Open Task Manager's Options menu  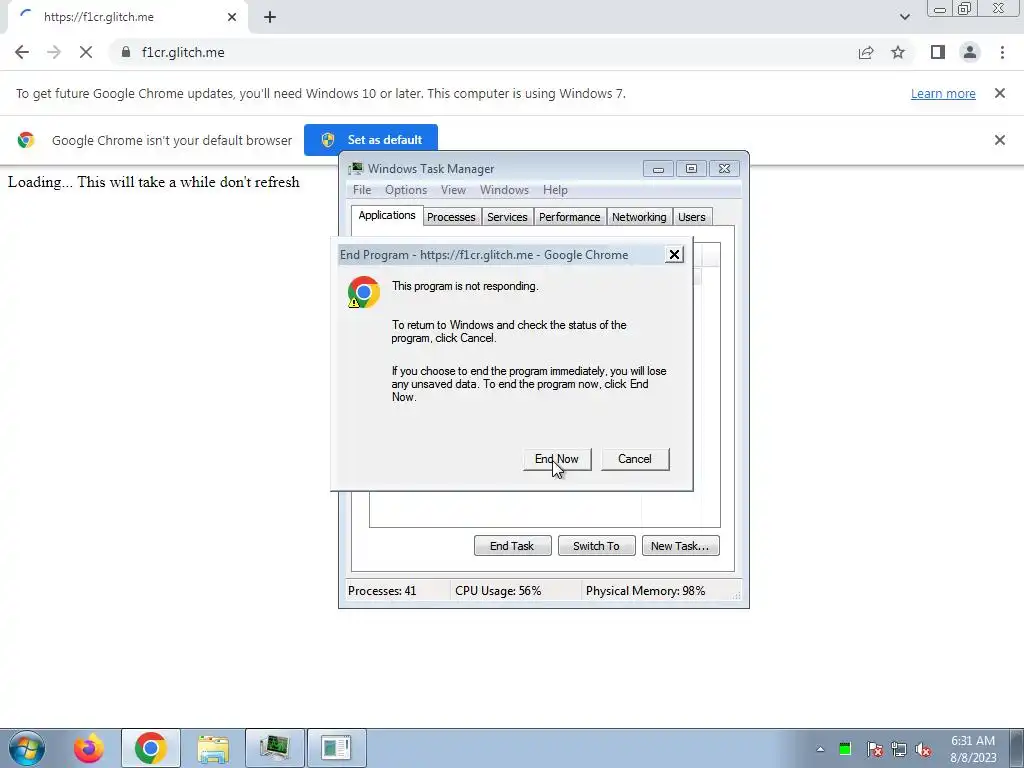coord(406,190)
